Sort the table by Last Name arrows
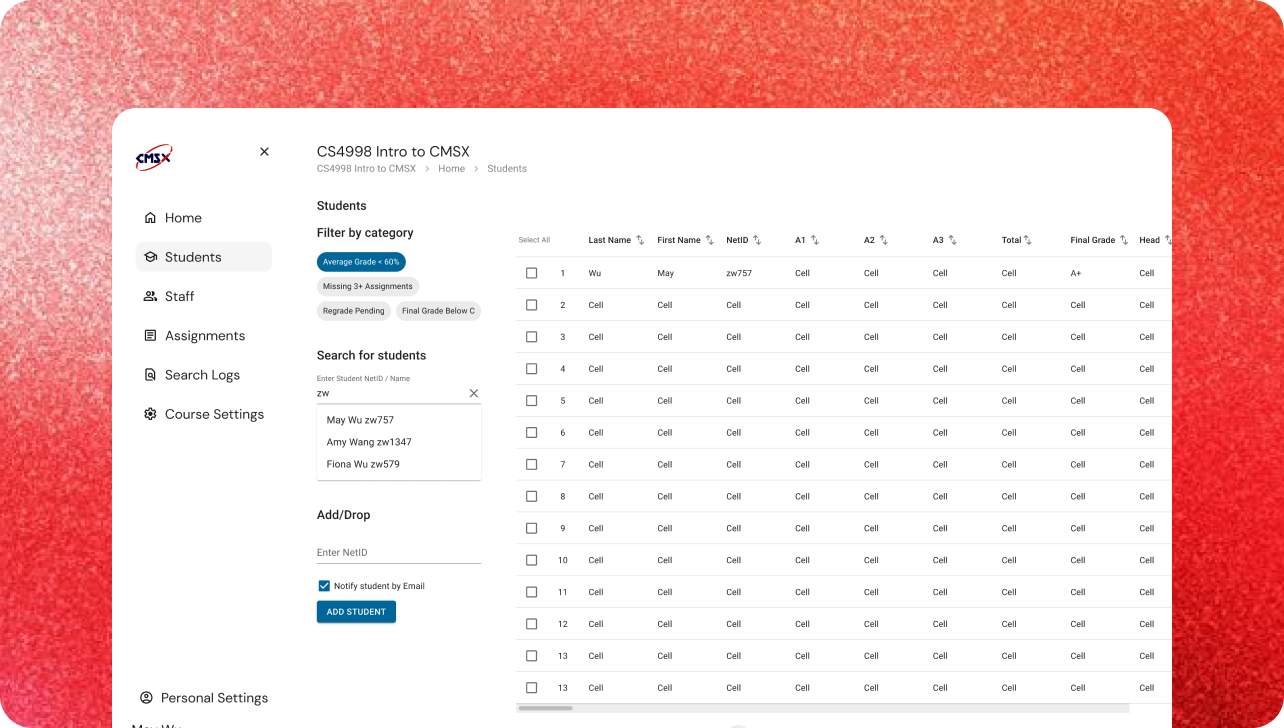 click(640, 240)
